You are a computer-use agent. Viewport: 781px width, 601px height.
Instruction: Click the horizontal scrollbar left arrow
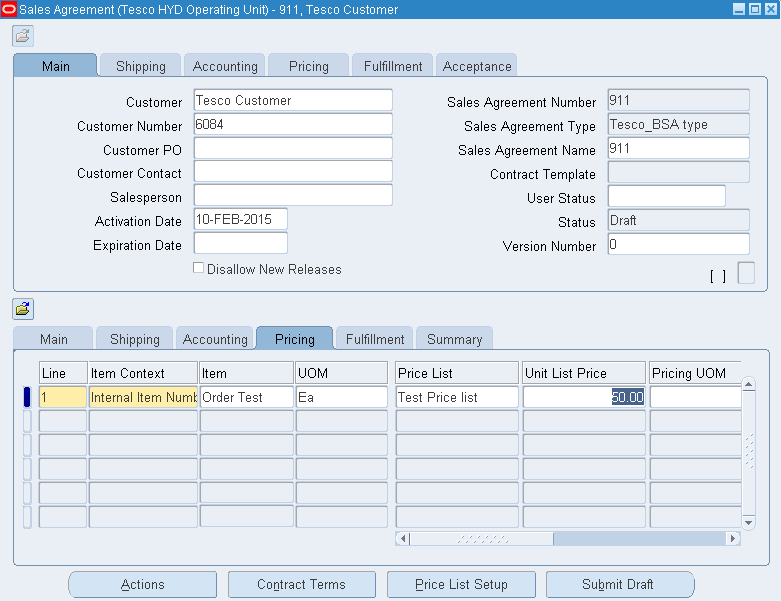click(x=402, y=538)
